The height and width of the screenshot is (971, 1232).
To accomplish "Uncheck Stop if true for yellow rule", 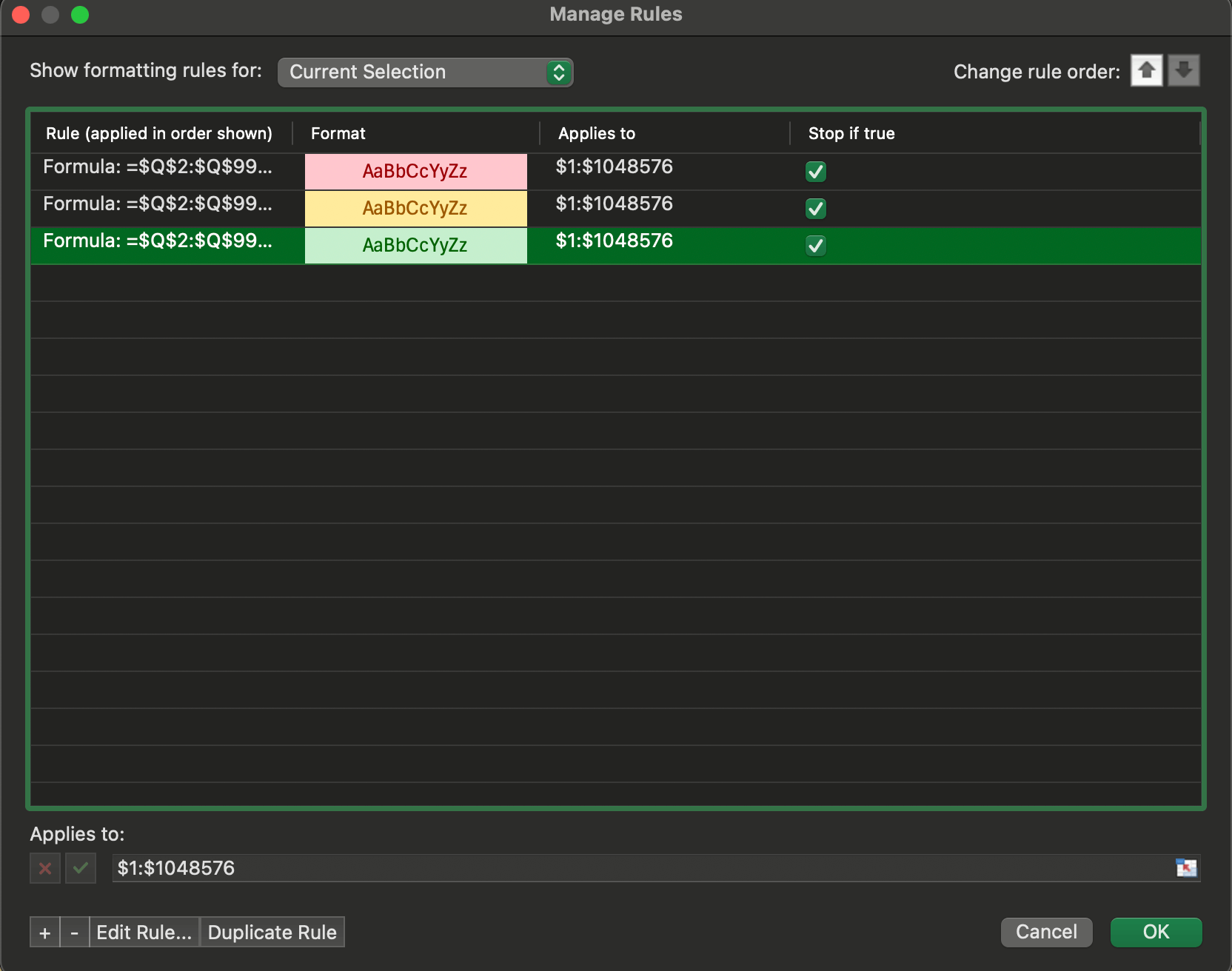I will coord(816,209).
